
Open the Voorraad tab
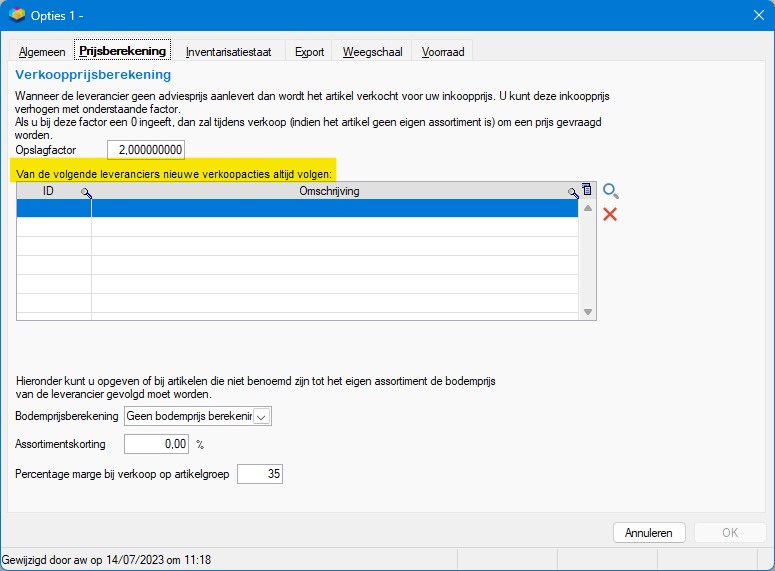(443, 52)
